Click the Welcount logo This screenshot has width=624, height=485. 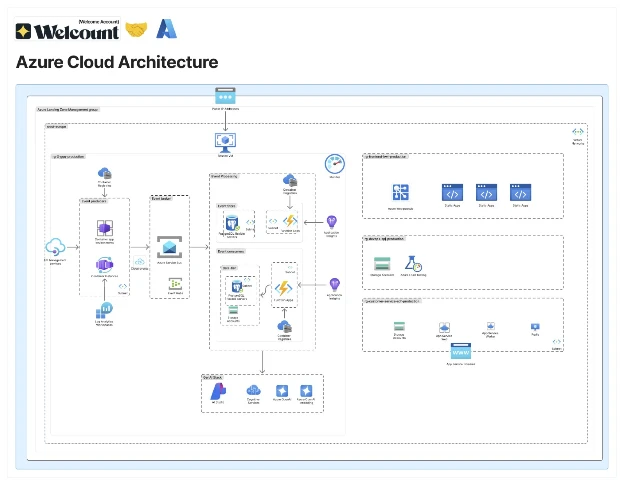(x=67, y=30)
